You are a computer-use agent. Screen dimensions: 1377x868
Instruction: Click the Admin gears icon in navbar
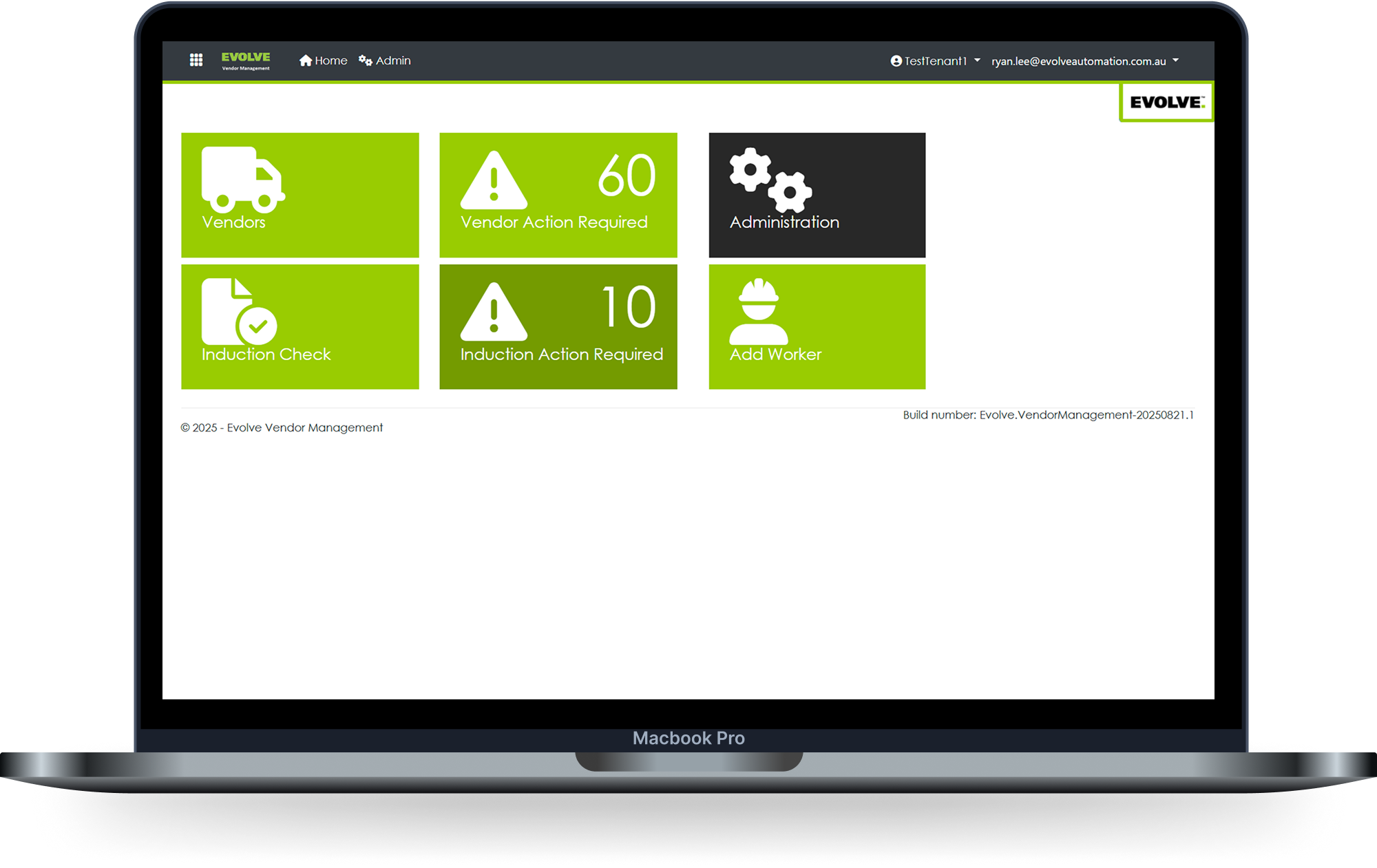coord(366,61)
